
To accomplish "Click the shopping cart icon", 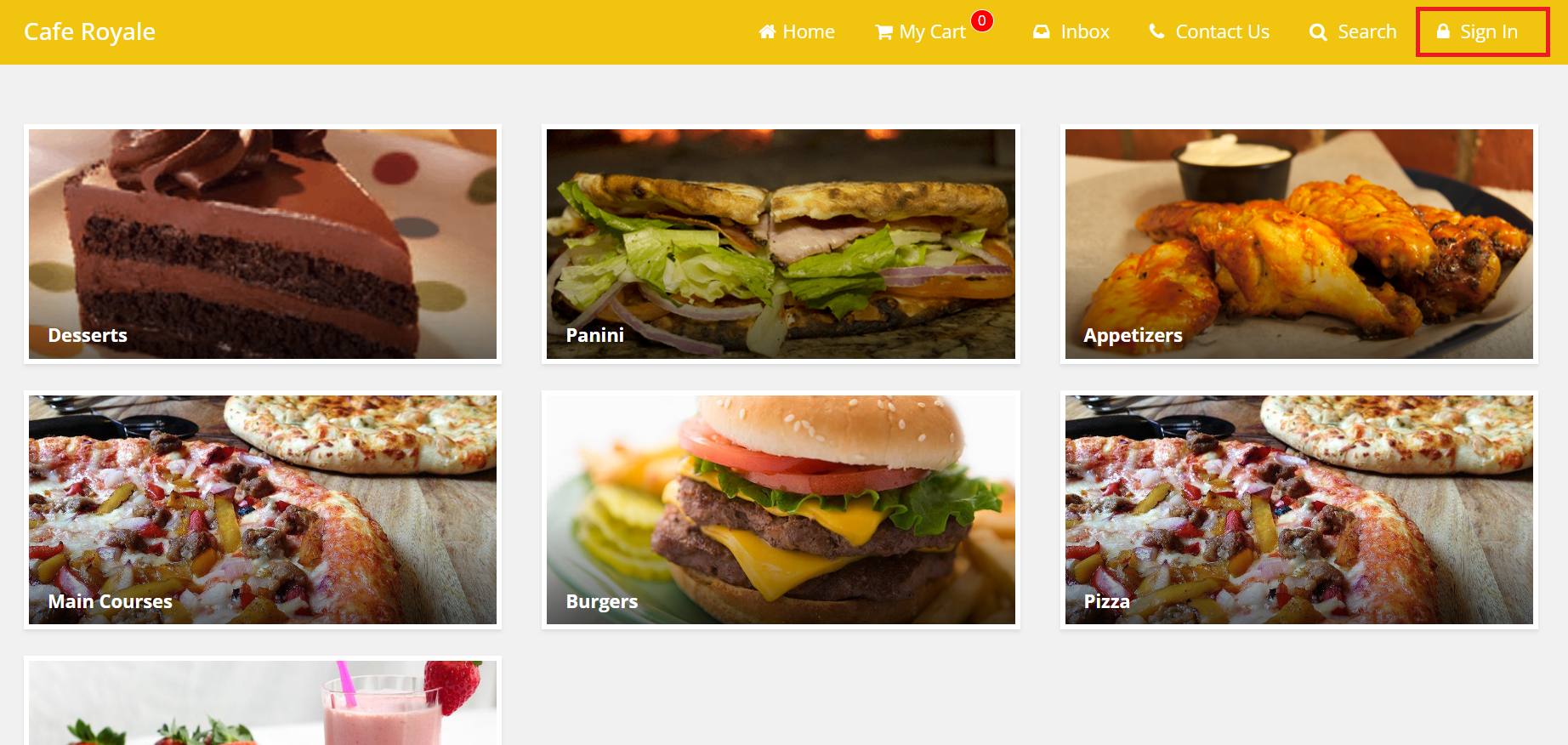I will pyautogui.click(x=884, y=32).
